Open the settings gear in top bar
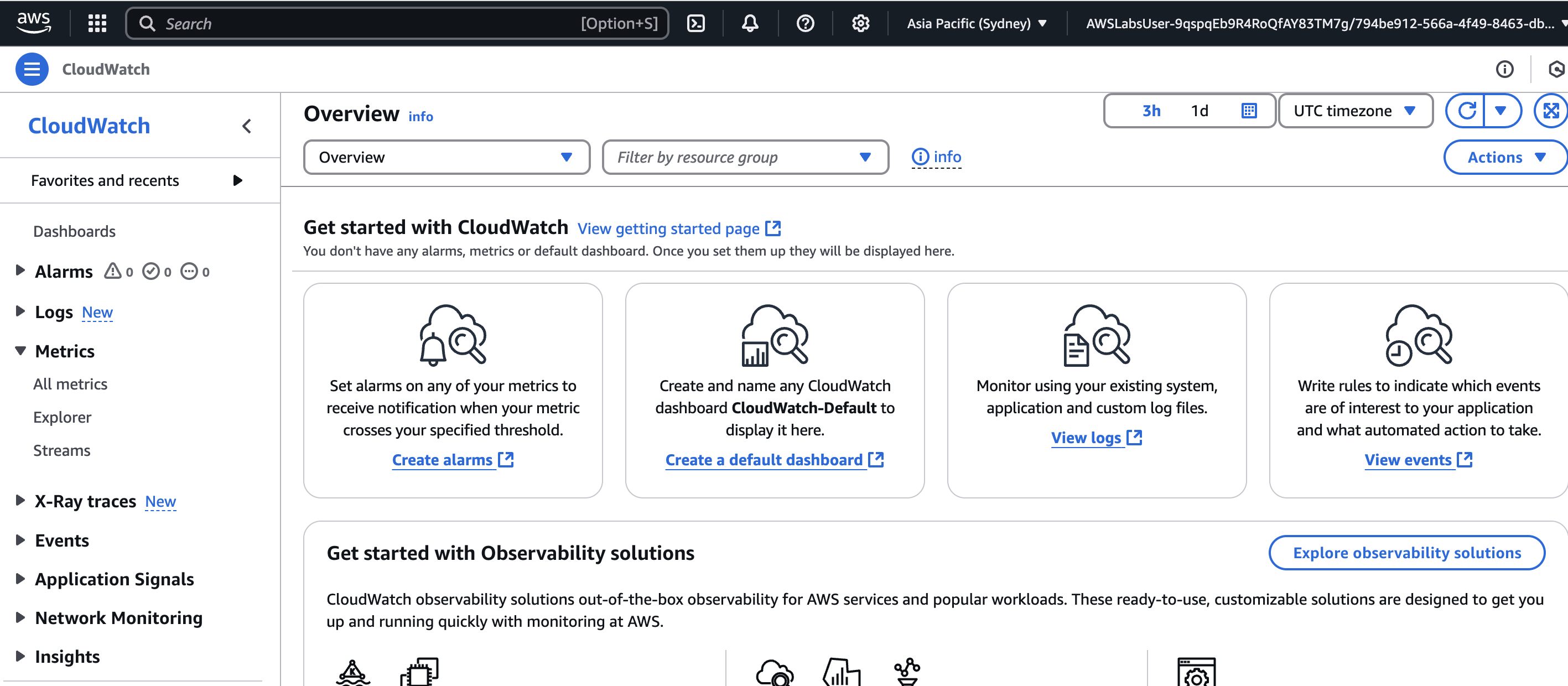This screenshot has width=1568, height=686. pos(860,23)
